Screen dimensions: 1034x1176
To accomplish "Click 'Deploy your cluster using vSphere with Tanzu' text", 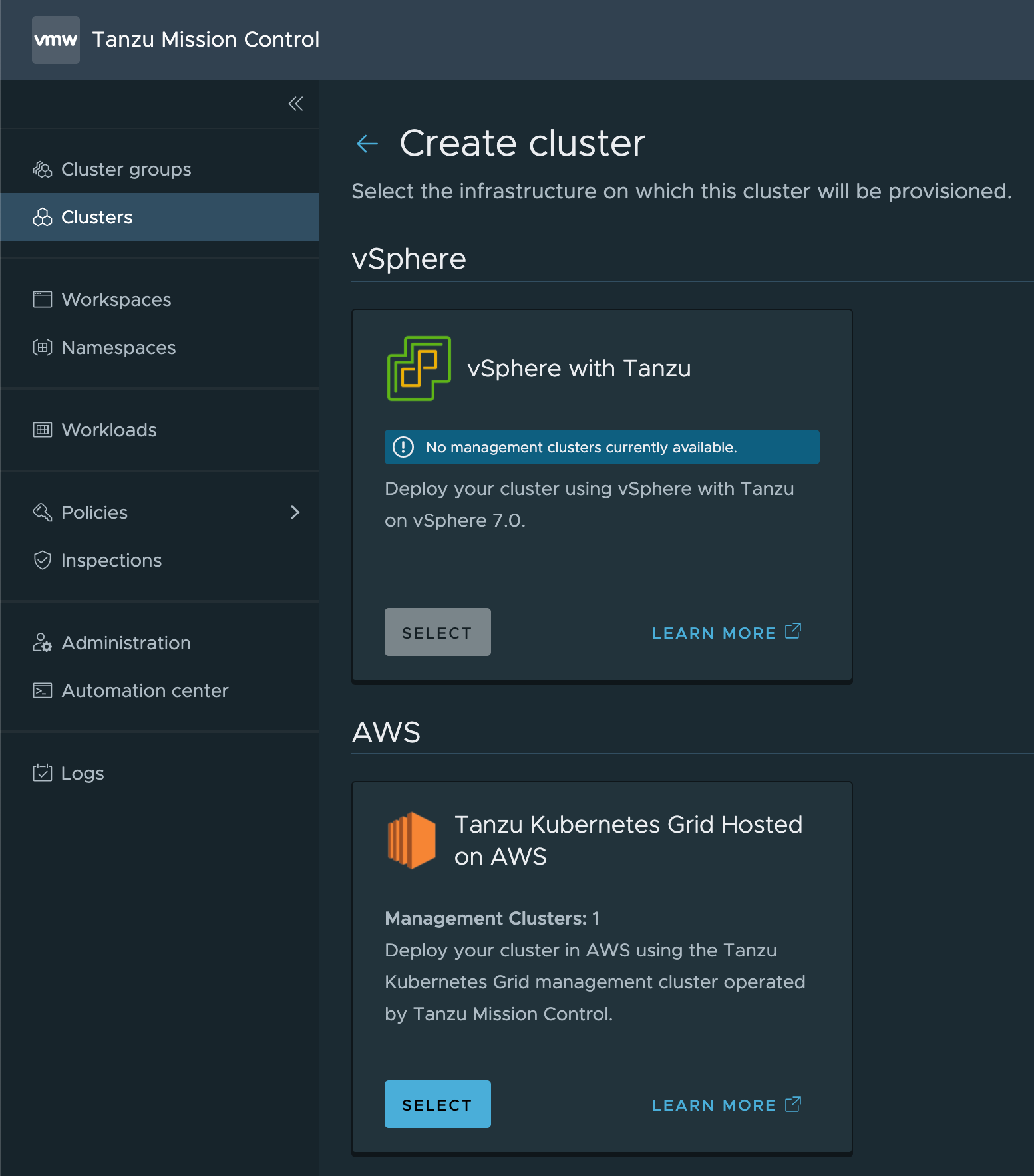I will [590, 505].
